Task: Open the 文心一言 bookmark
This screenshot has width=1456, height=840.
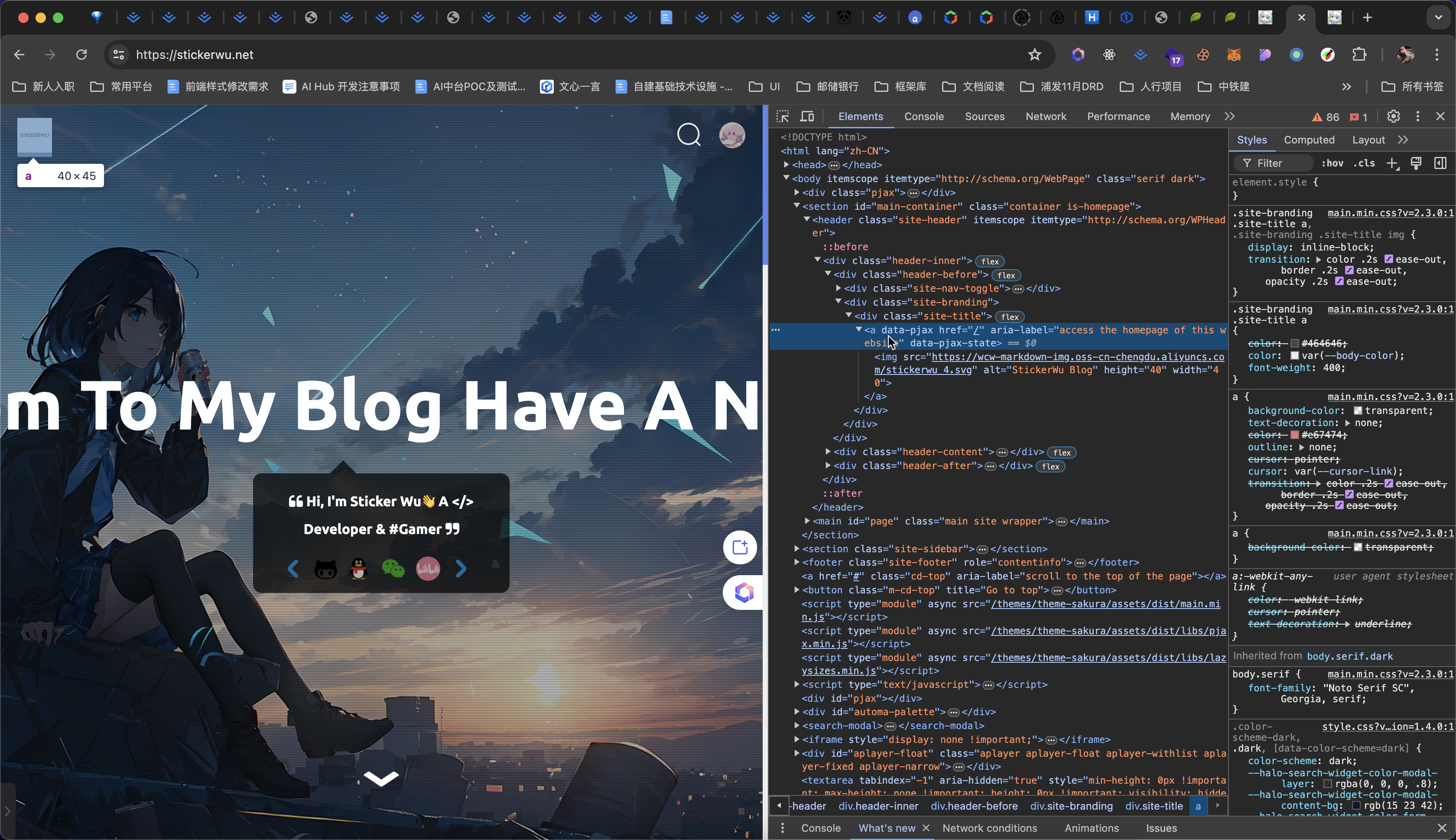Action: click(570, 87)
